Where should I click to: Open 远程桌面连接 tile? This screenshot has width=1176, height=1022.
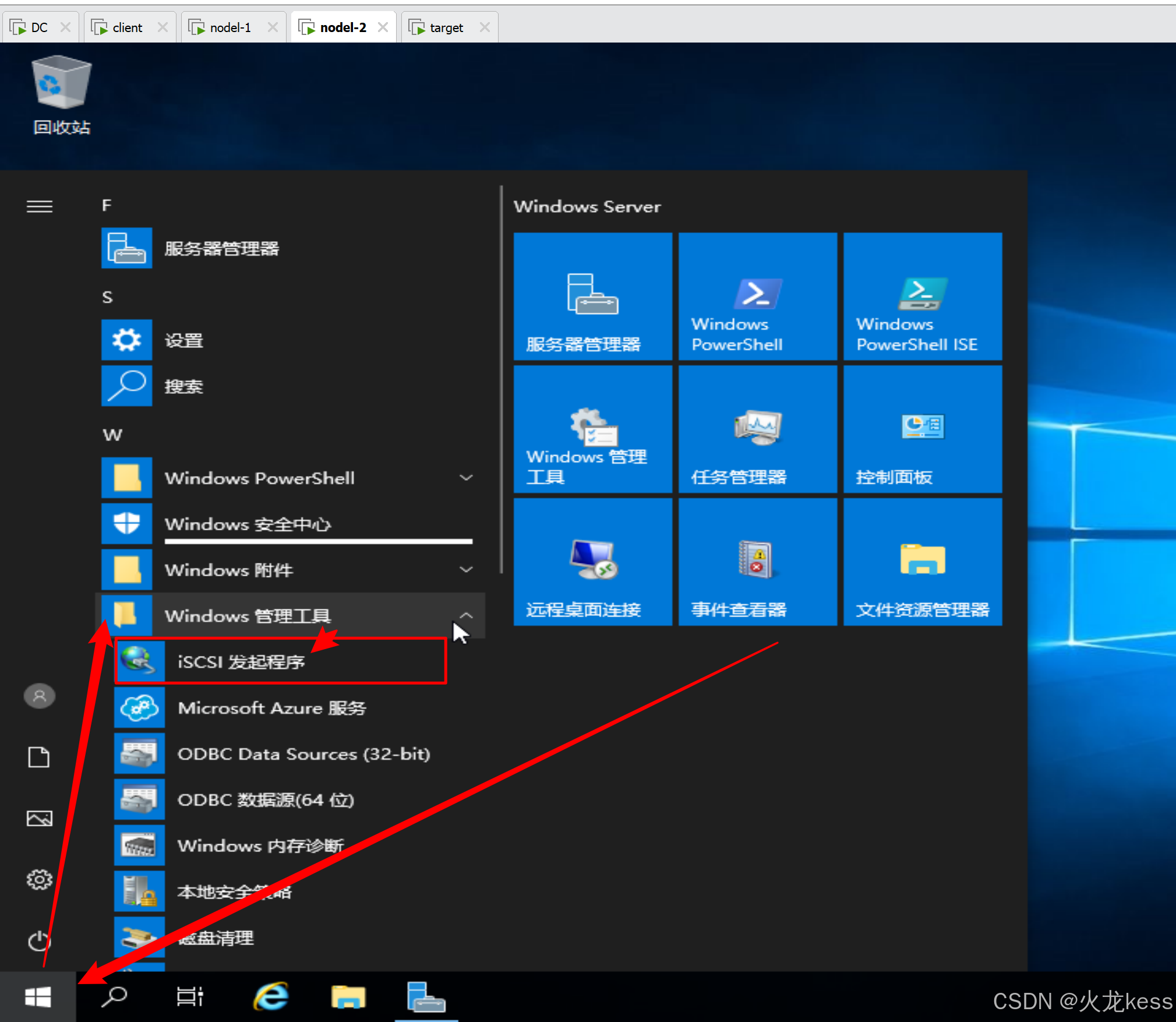point(592,562)
